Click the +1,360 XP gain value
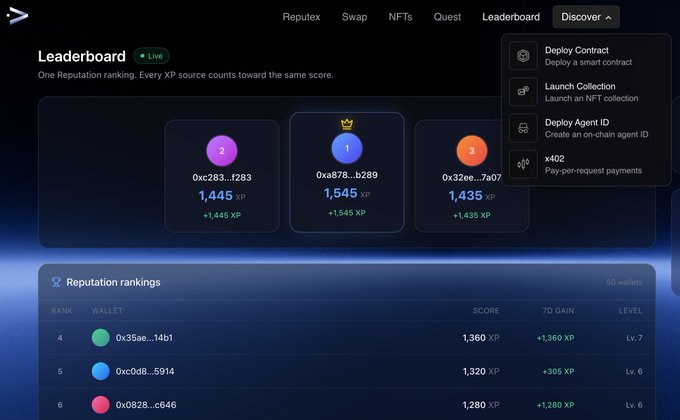The width and height of the screenshot is (680, 420). (x=556, y=338)
